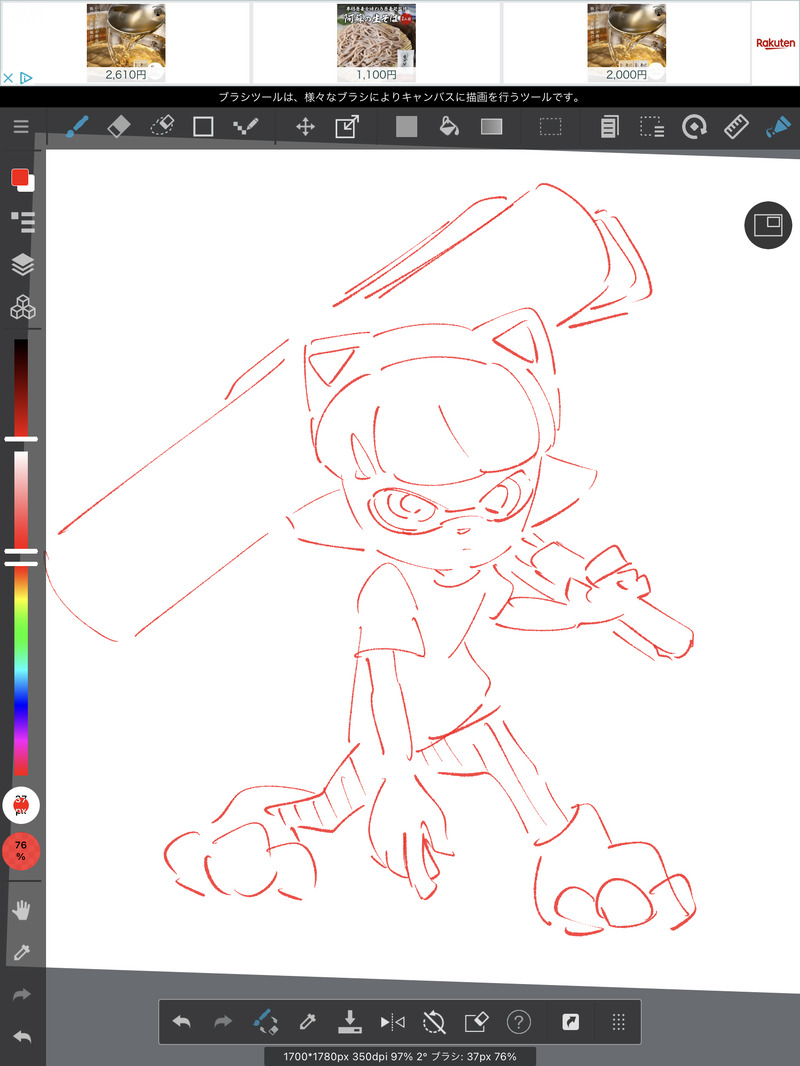Select the Brush tool in top toolbar
Image resolution: width=800 pixels, height=1066 pixels.
77,126
